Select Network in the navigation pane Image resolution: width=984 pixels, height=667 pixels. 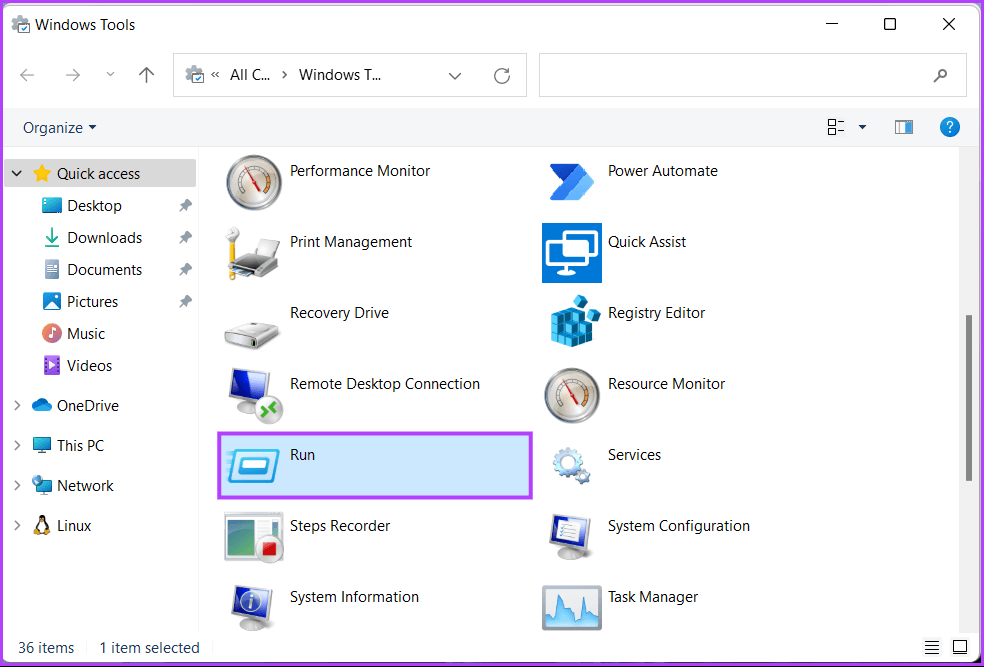[85, 486]
